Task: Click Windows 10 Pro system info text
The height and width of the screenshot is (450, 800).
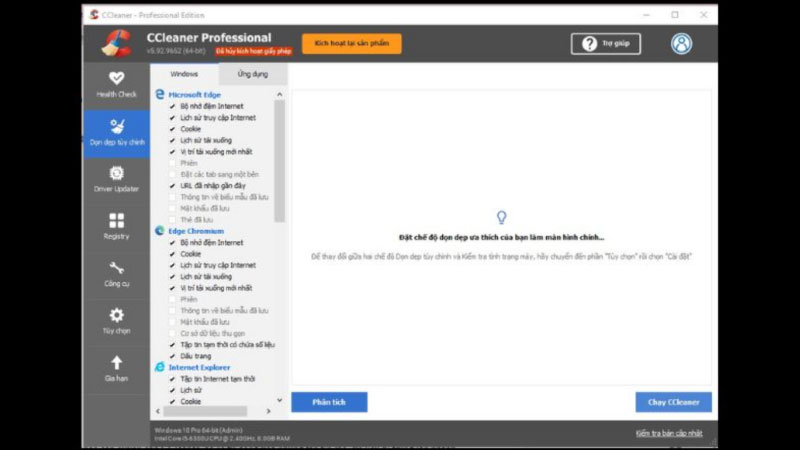Action: pyautogui.click(x=198, y=430)
